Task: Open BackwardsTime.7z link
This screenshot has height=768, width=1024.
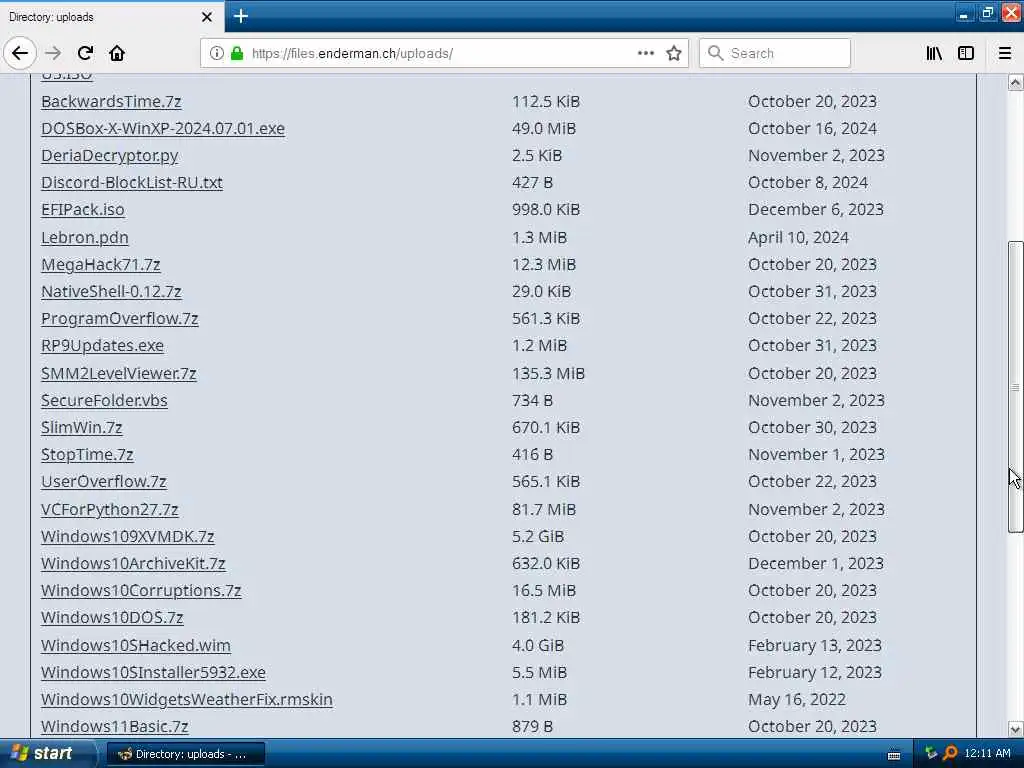Action: (111, 102)
